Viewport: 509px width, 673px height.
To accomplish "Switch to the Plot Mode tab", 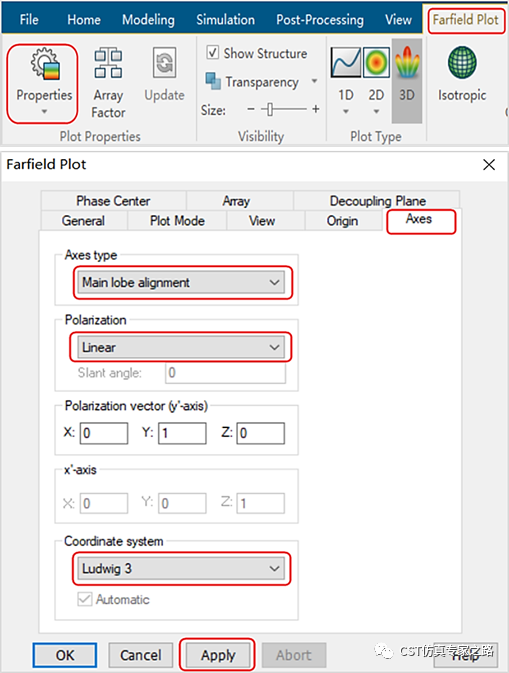I will (177, 221).
